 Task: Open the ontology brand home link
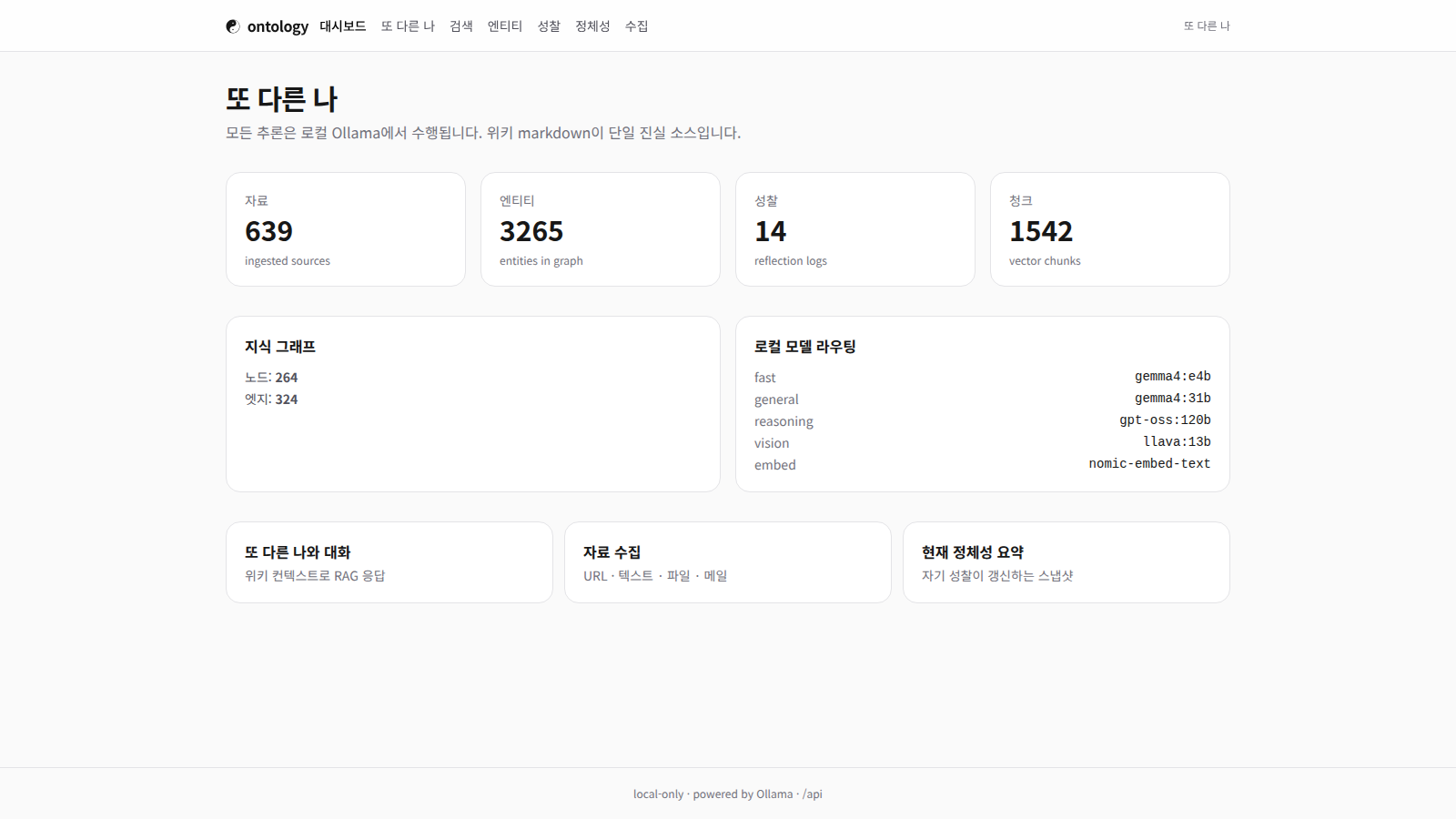tap(267, 26)
